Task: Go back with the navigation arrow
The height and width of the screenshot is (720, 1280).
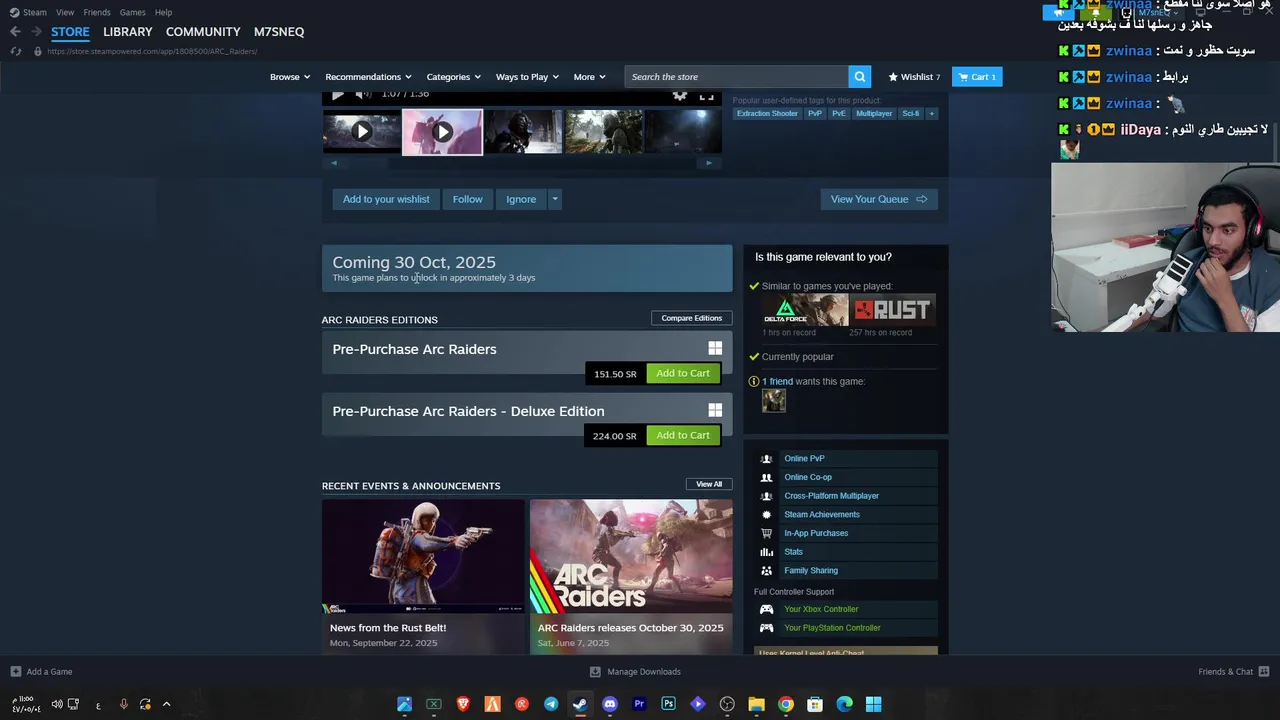Action: pos(15,31)
